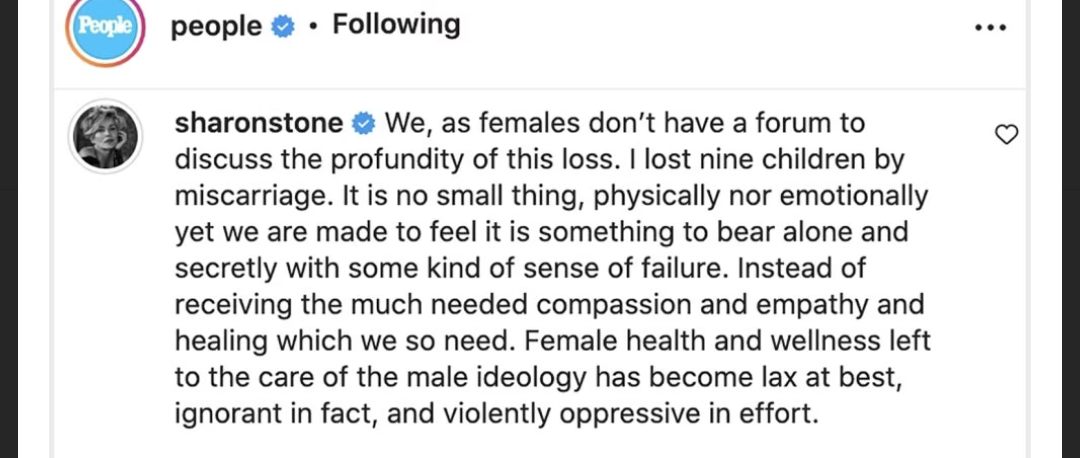Screen dimensions: 1080x458
Task: Click the last line ending "oppressive in effort"
Action: click(496, 415)
